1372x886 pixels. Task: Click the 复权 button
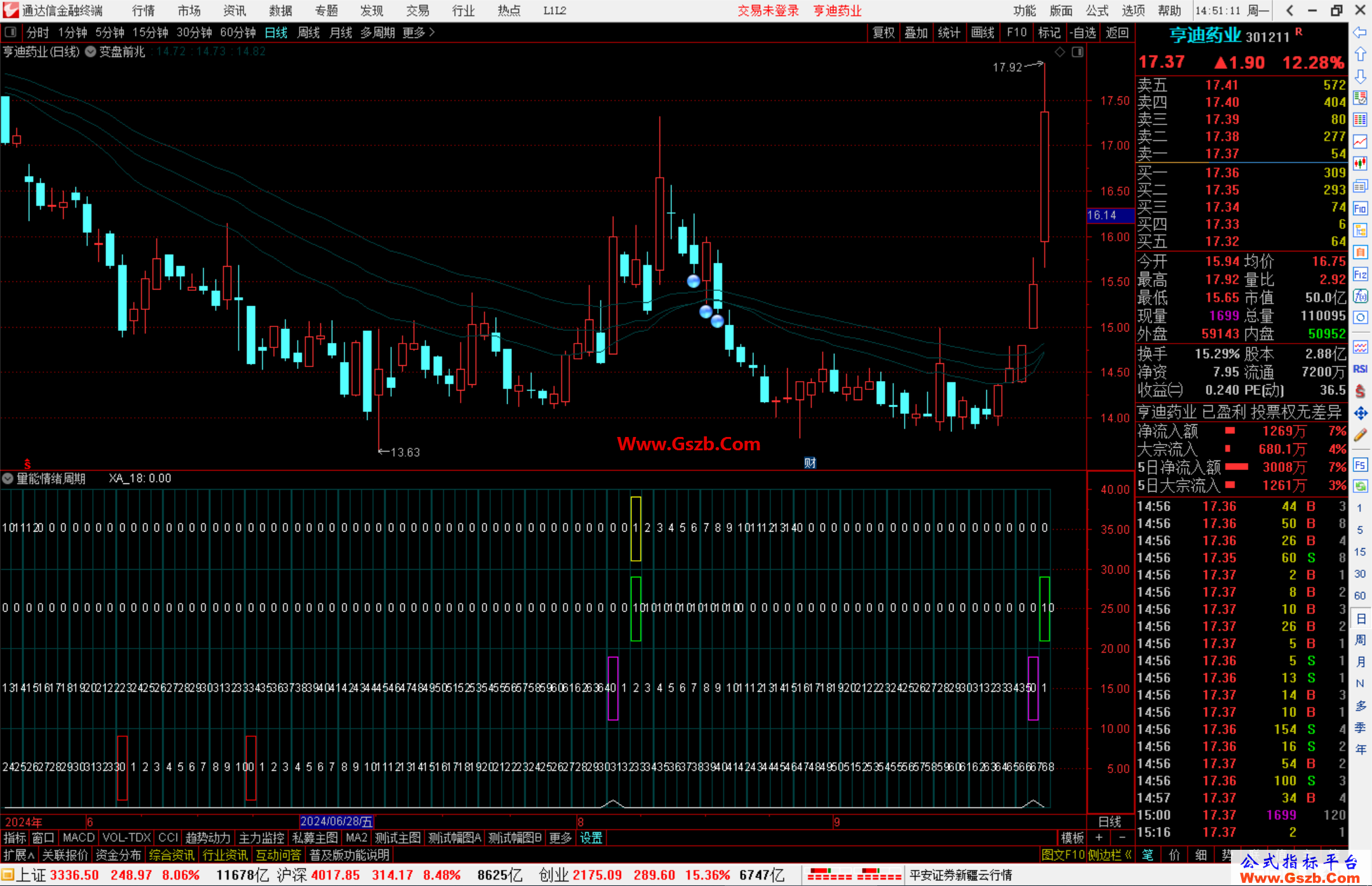(884, 32)
